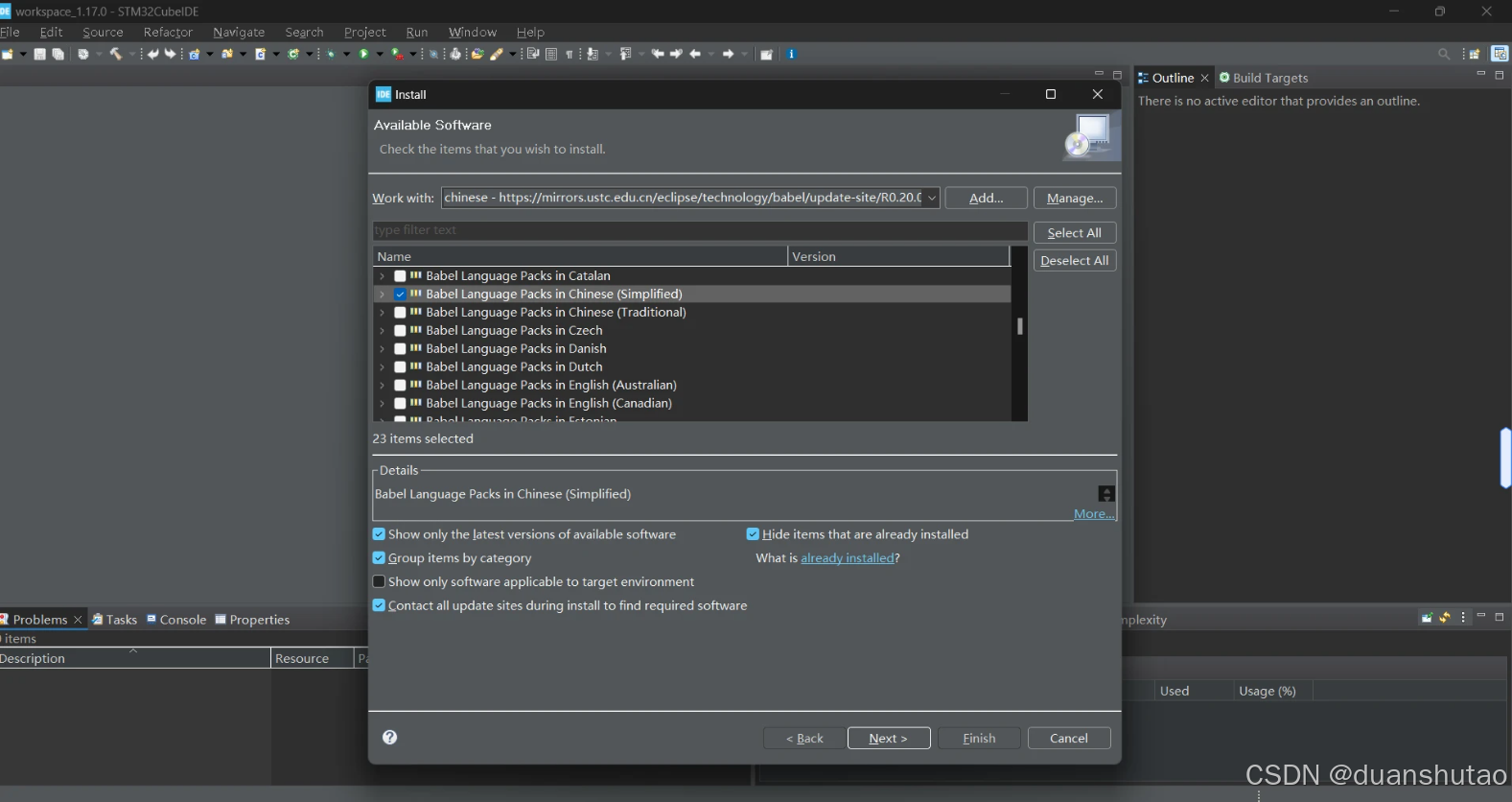Check the Chinese (Traditional) language pack box
Viewport: 1512px width, 802px height.
[400, 312]
